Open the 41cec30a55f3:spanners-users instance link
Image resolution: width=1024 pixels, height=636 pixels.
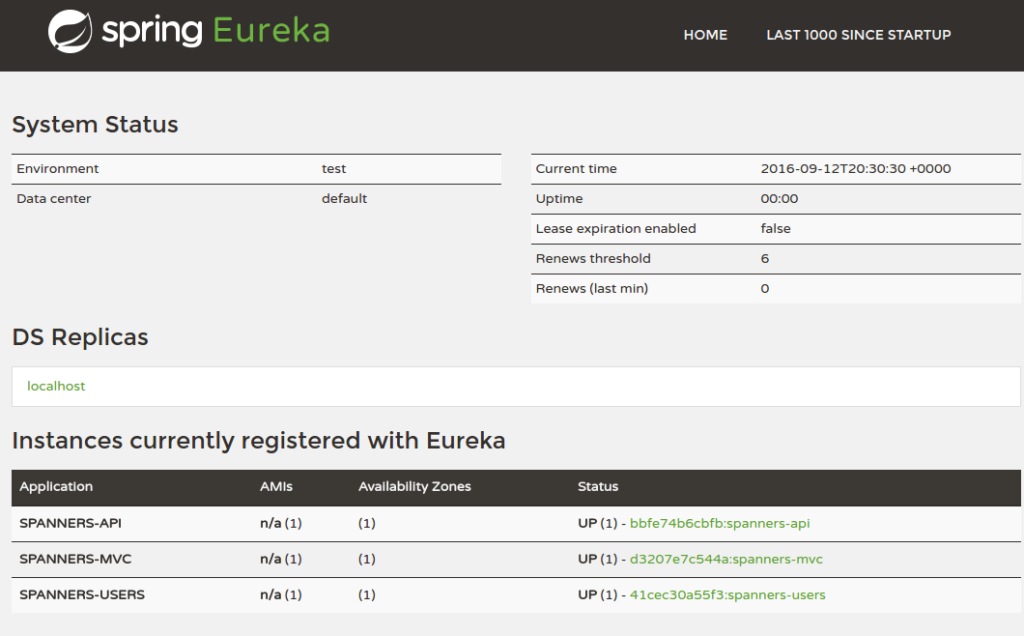(x=727, y=595)
